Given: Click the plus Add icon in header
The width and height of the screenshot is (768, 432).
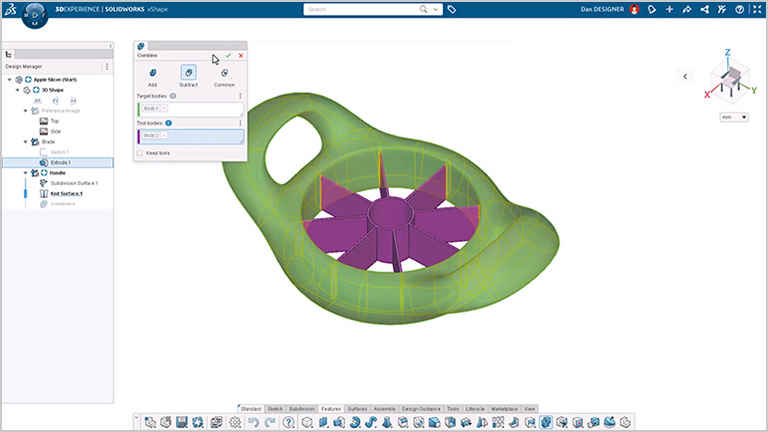Looking at the screenshot, I should tap(669, 9).
